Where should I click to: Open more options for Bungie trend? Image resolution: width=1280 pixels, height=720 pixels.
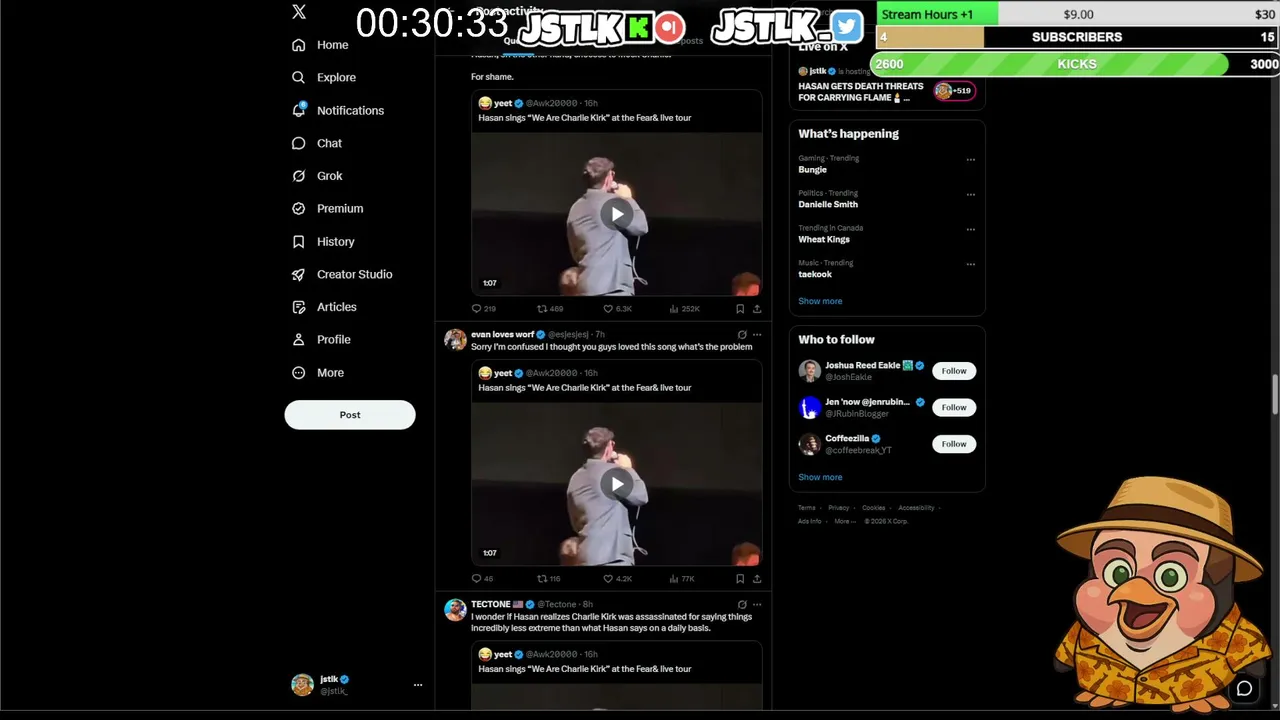[971, 159]
